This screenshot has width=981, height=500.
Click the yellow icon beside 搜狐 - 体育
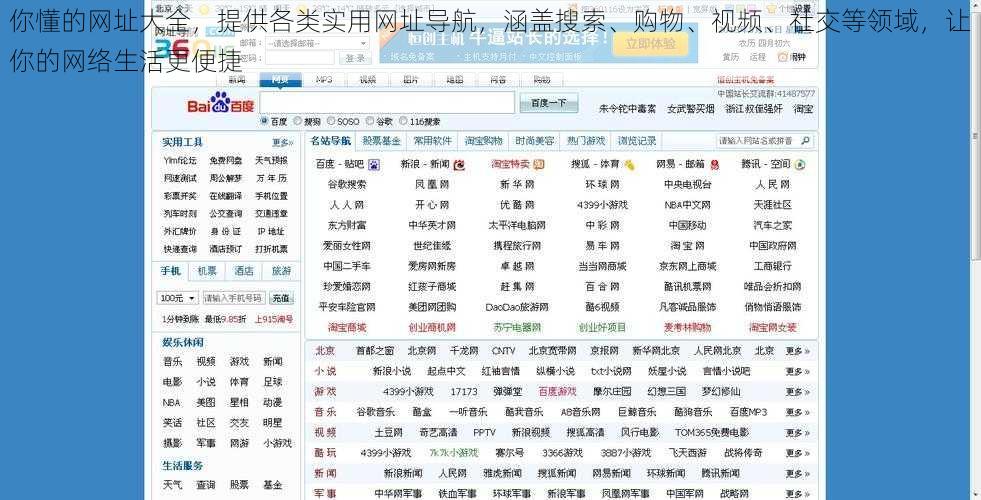tap(629, 165)
